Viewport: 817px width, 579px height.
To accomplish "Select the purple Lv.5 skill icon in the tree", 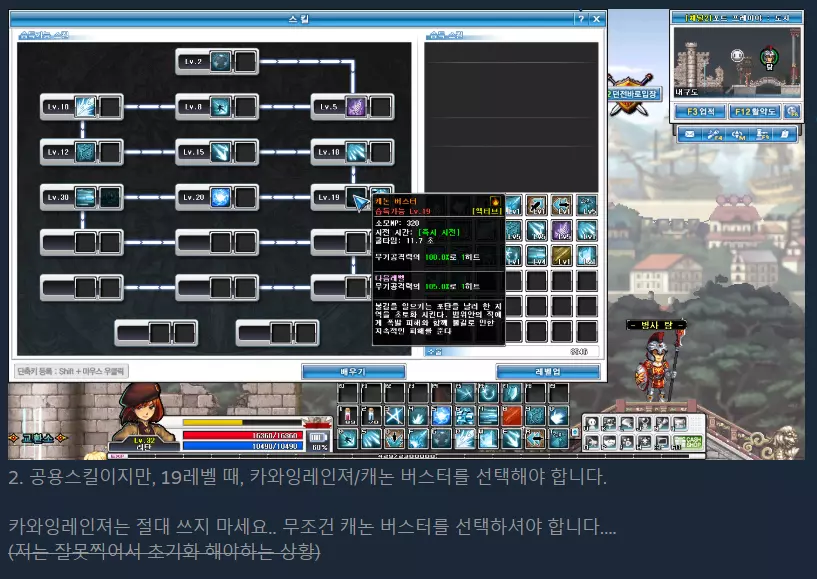I will [x=356, y=107].
